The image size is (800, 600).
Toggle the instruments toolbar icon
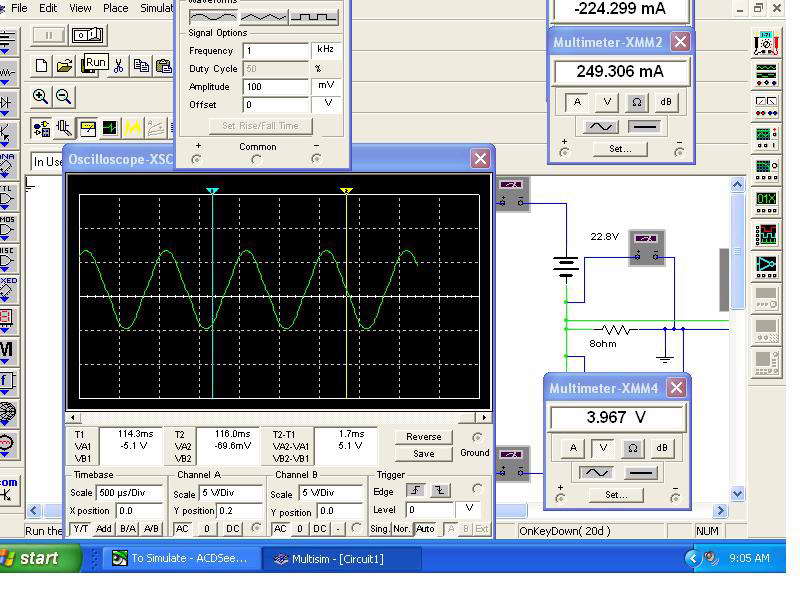(87, 128)
